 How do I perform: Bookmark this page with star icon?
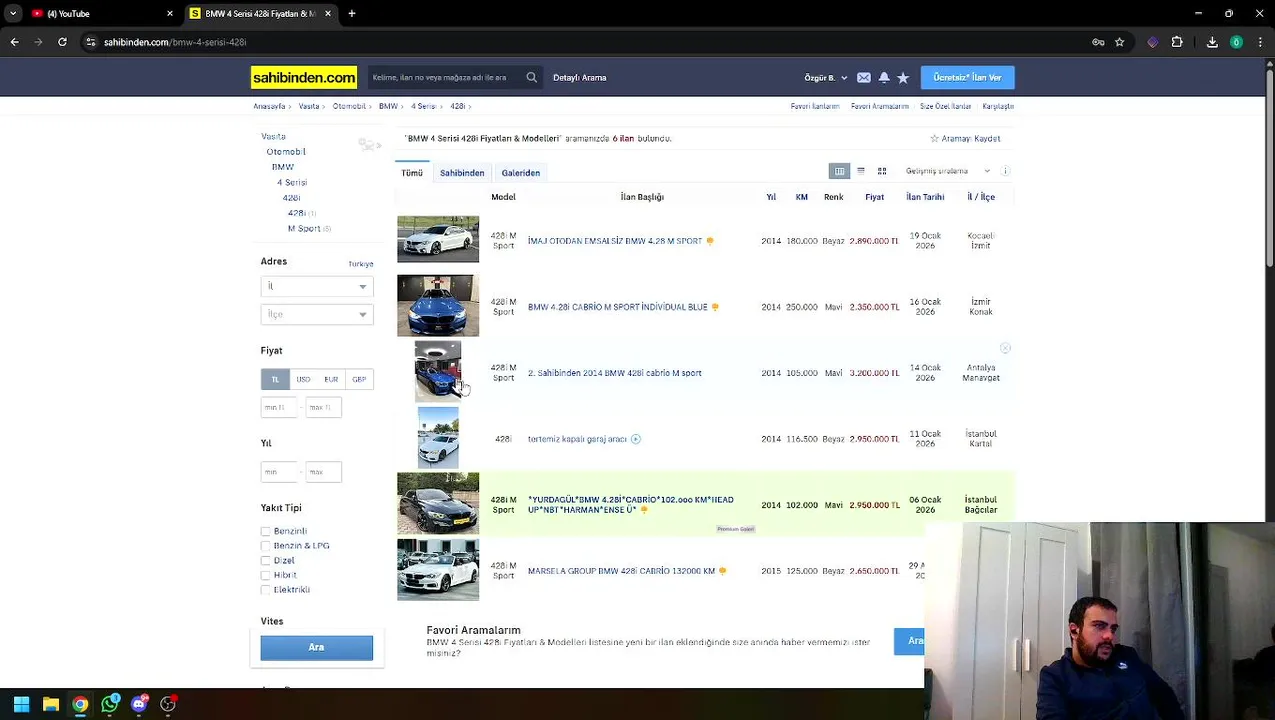pos(1119,42)
